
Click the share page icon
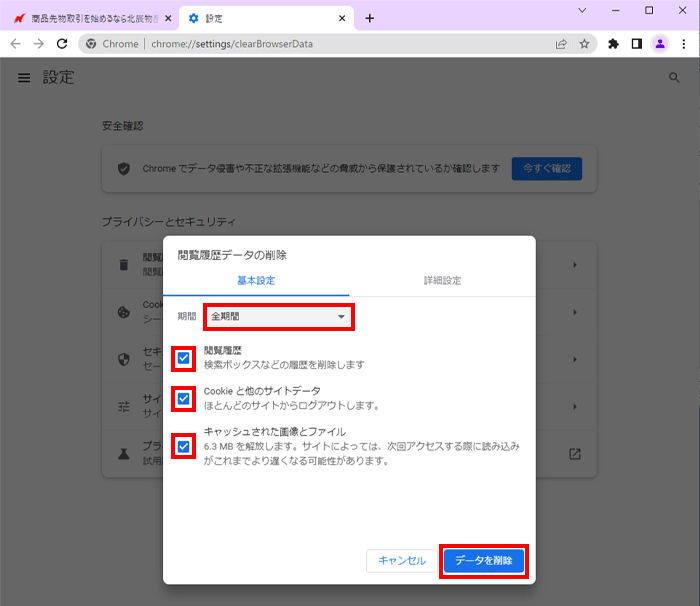562,44
